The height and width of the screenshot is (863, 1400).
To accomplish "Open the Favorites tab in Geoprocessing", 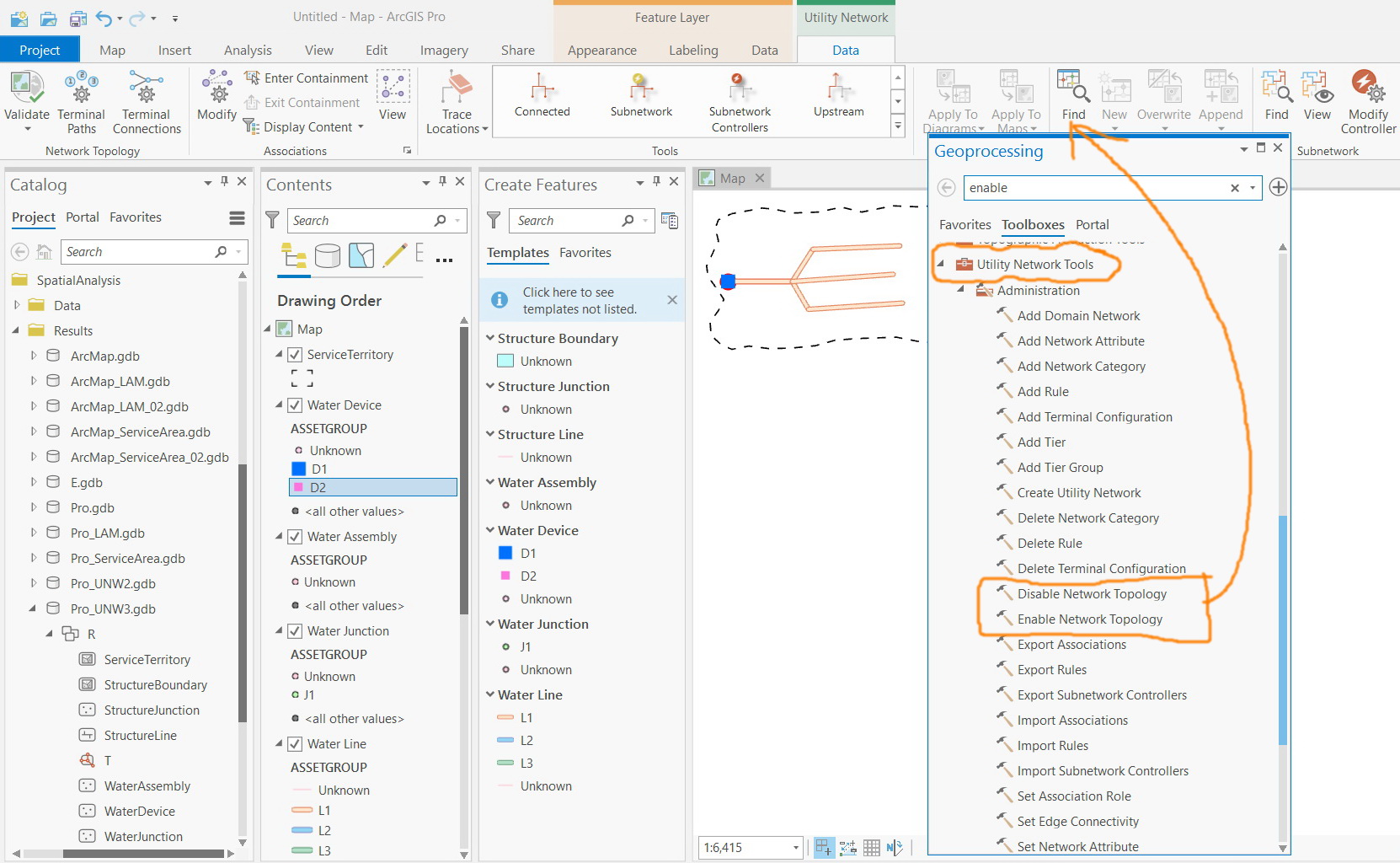I will pos(965,225).
